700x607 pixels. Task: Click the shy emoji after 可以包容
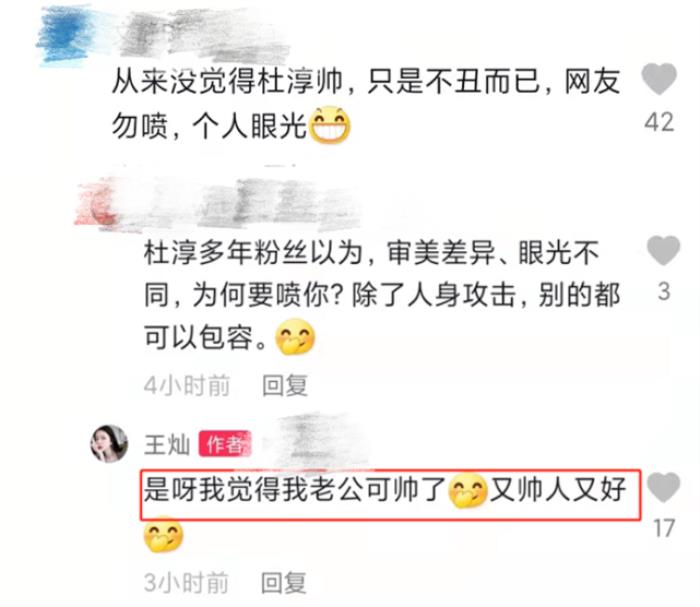pyautogui.click(x=295, y=337)
